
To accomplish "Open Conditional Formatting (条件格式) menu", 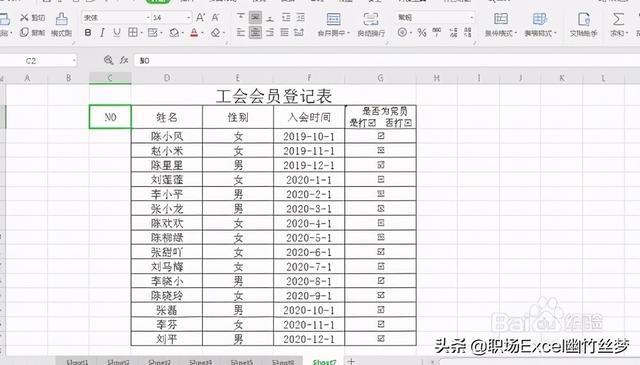I will pyautogui.click(x=501, y=24).
